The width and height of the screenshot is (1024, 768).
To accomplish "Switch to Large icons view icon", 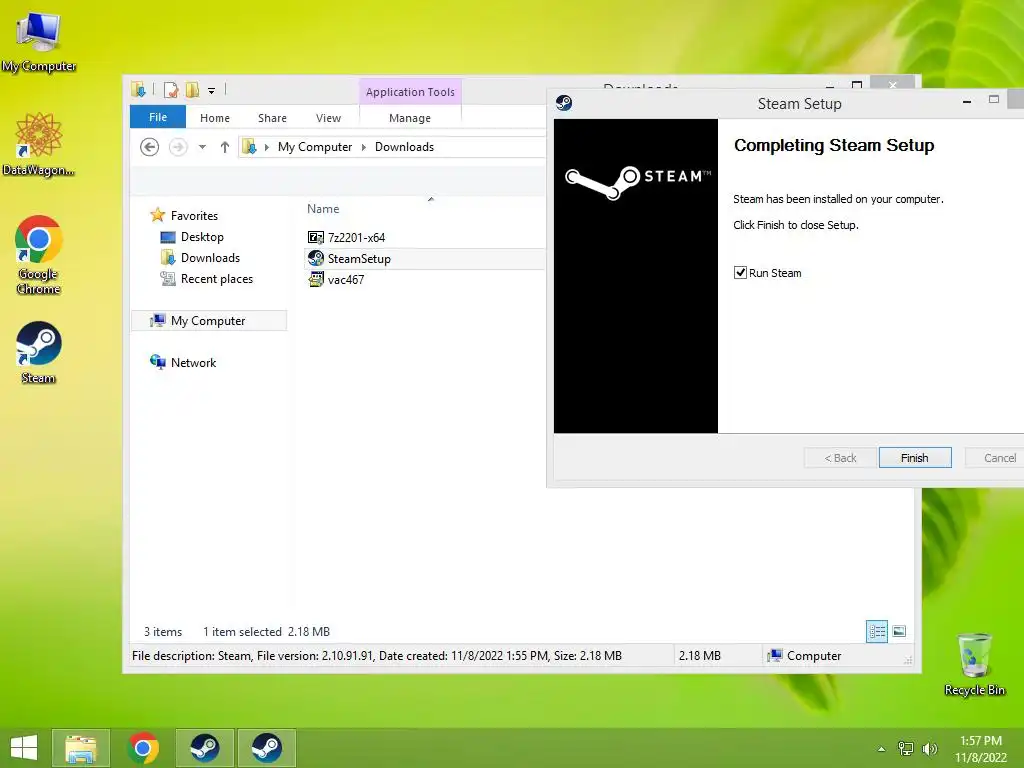I will click(x=899, y=631).
